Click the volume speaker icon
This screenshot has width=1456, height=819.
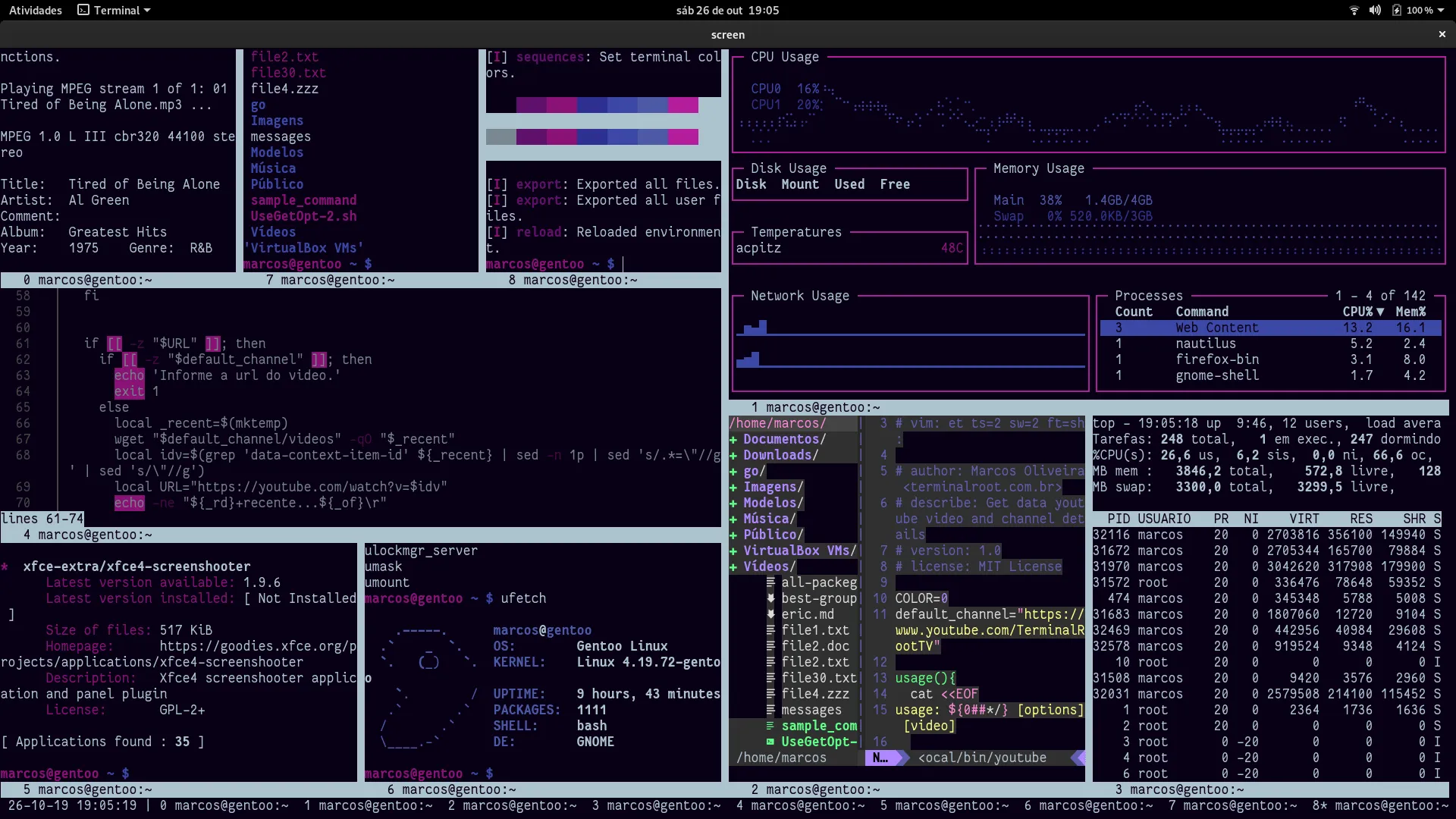click(x=1375, y=10)
